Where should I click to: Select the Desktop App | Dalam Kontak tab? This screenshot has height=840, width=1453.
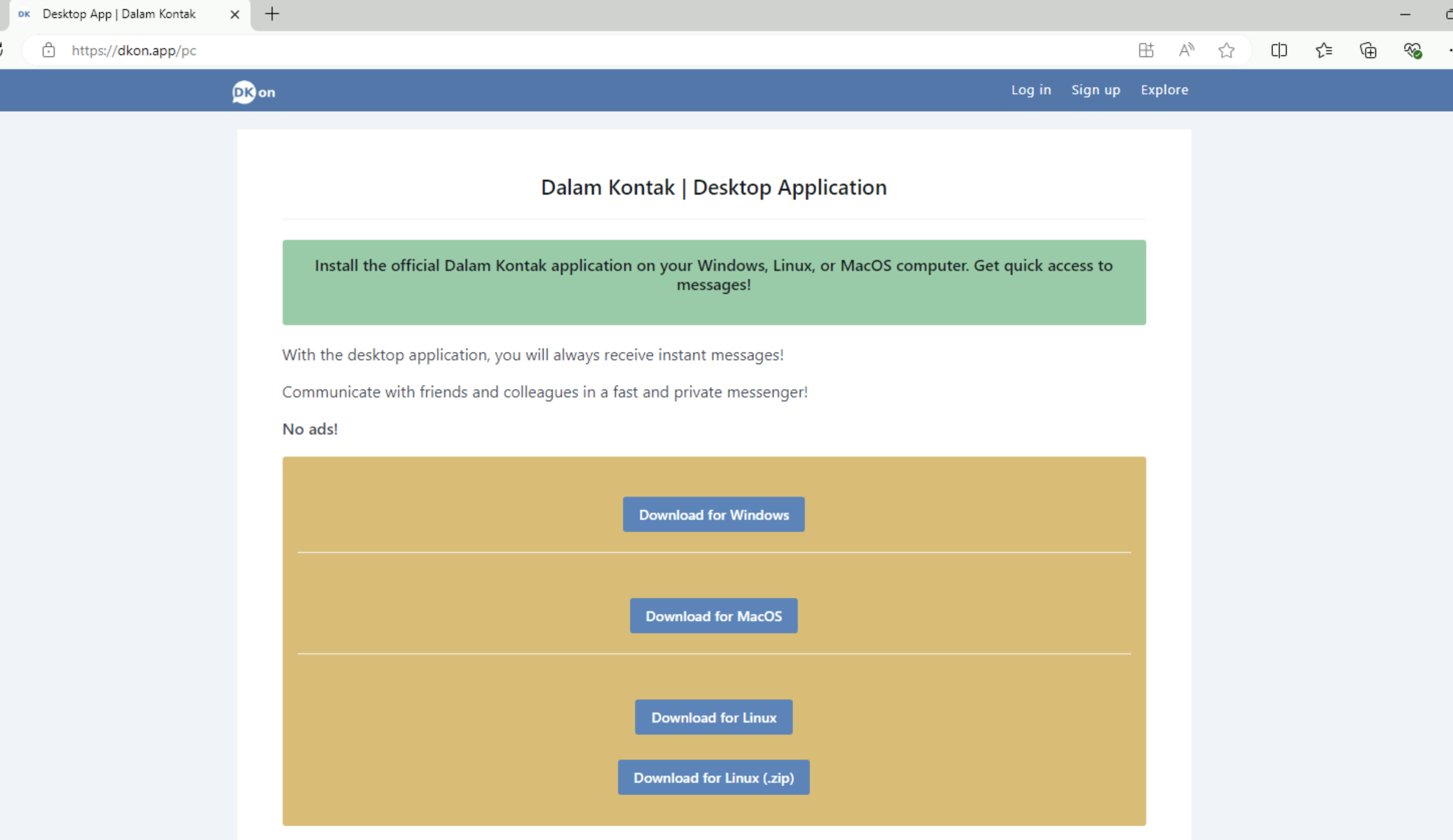[x=119, y=14]
